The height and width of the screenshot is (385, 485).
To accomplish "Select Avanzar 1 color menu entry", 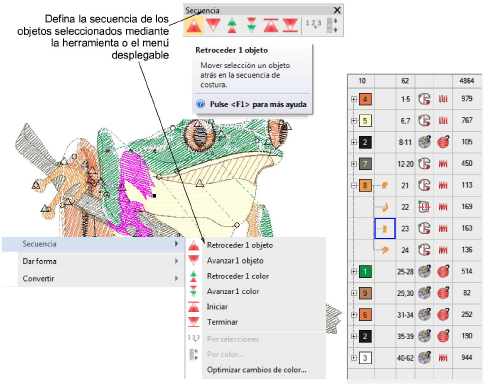I will pos(233,291).
